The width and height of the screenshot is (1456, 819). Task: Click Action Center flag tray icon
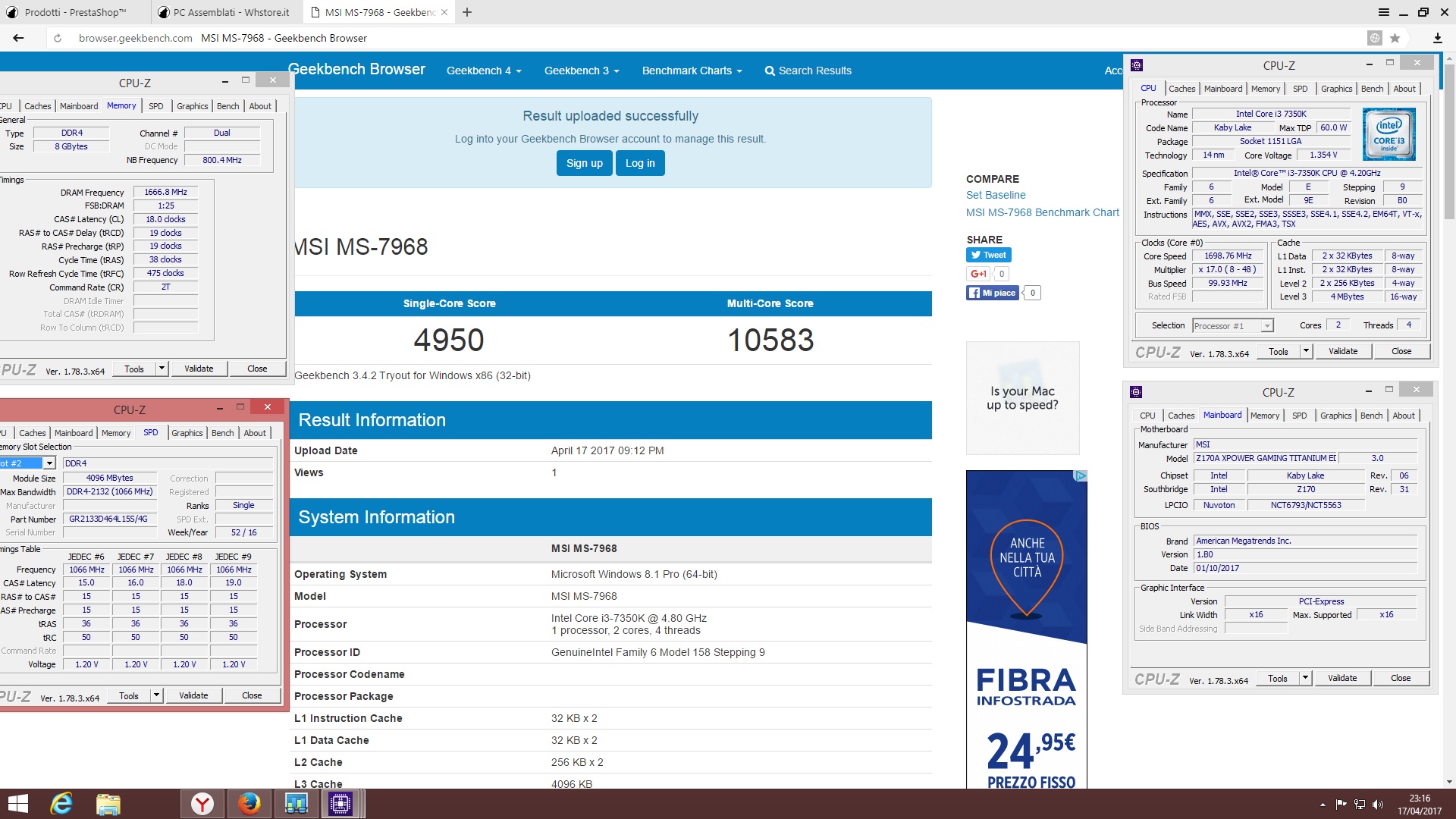1341,805
